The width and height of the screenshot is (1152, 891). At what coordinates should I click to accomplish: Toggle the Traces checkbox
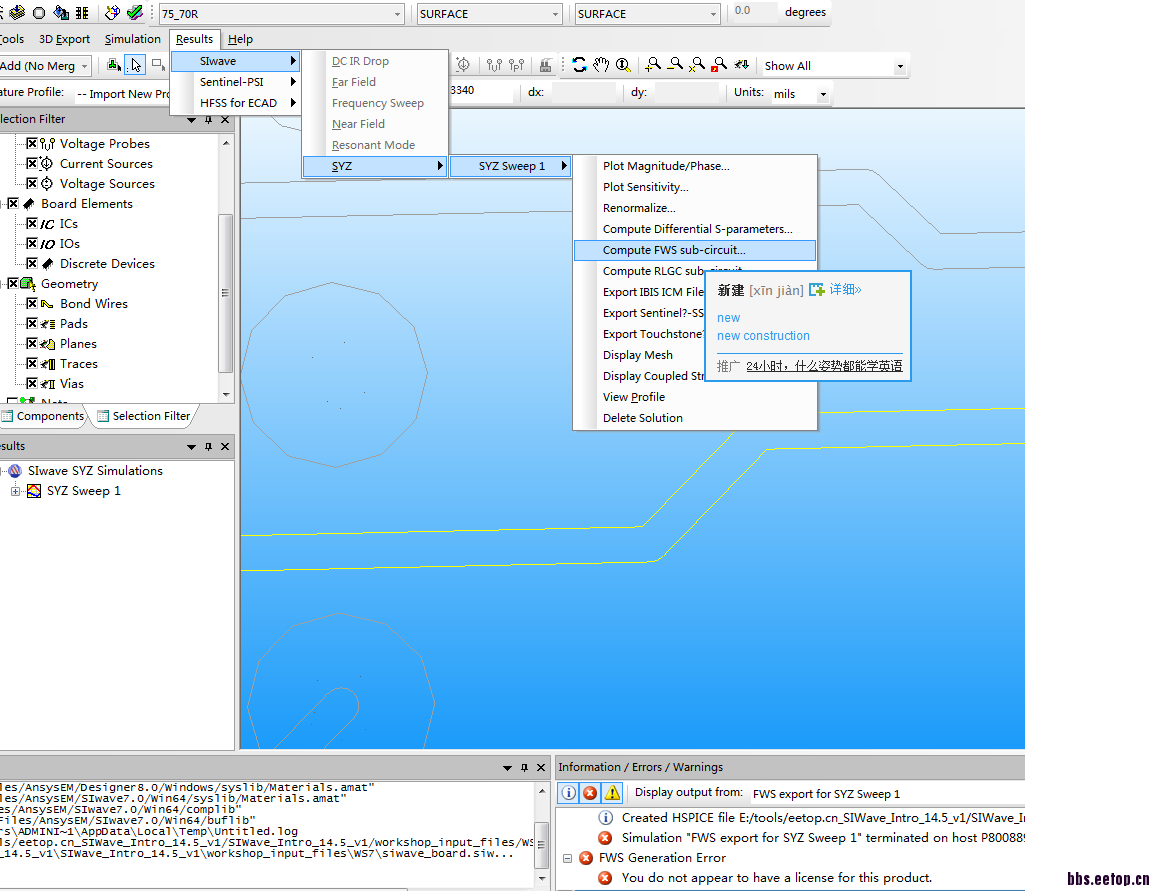[32, 363]
